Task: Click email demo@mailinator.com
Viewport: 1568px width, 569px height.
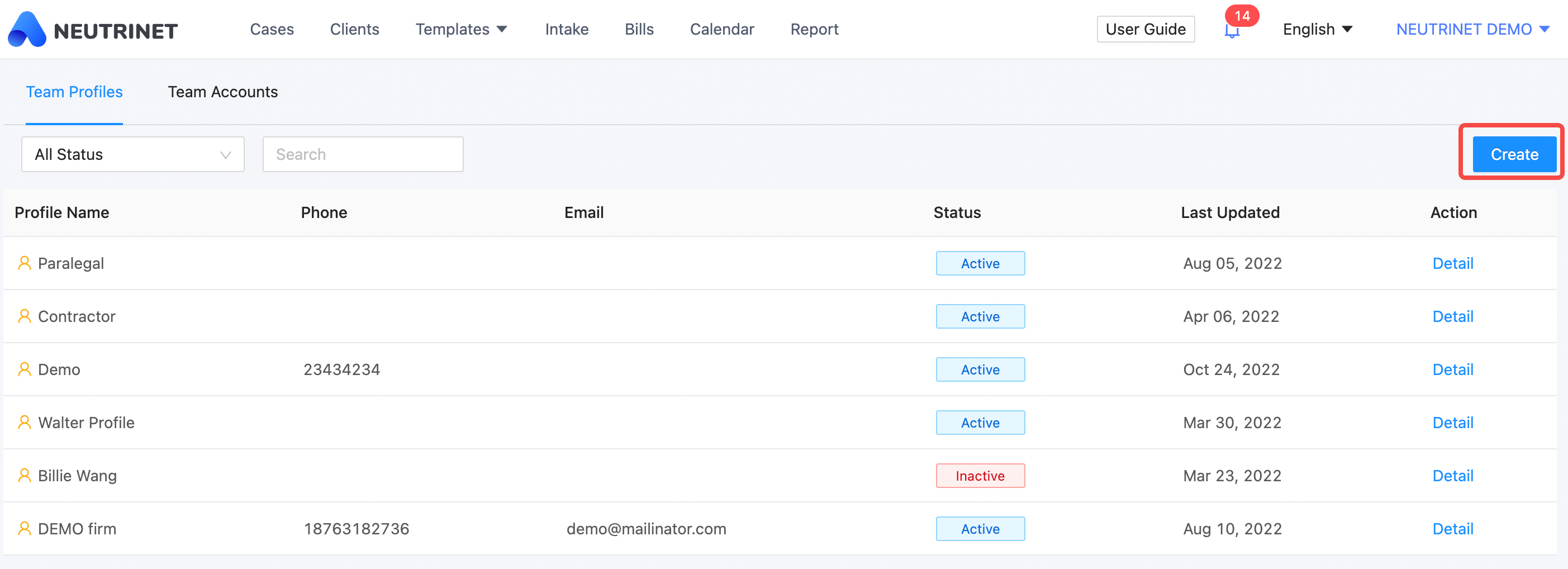Action: click(x=646, y=528)
